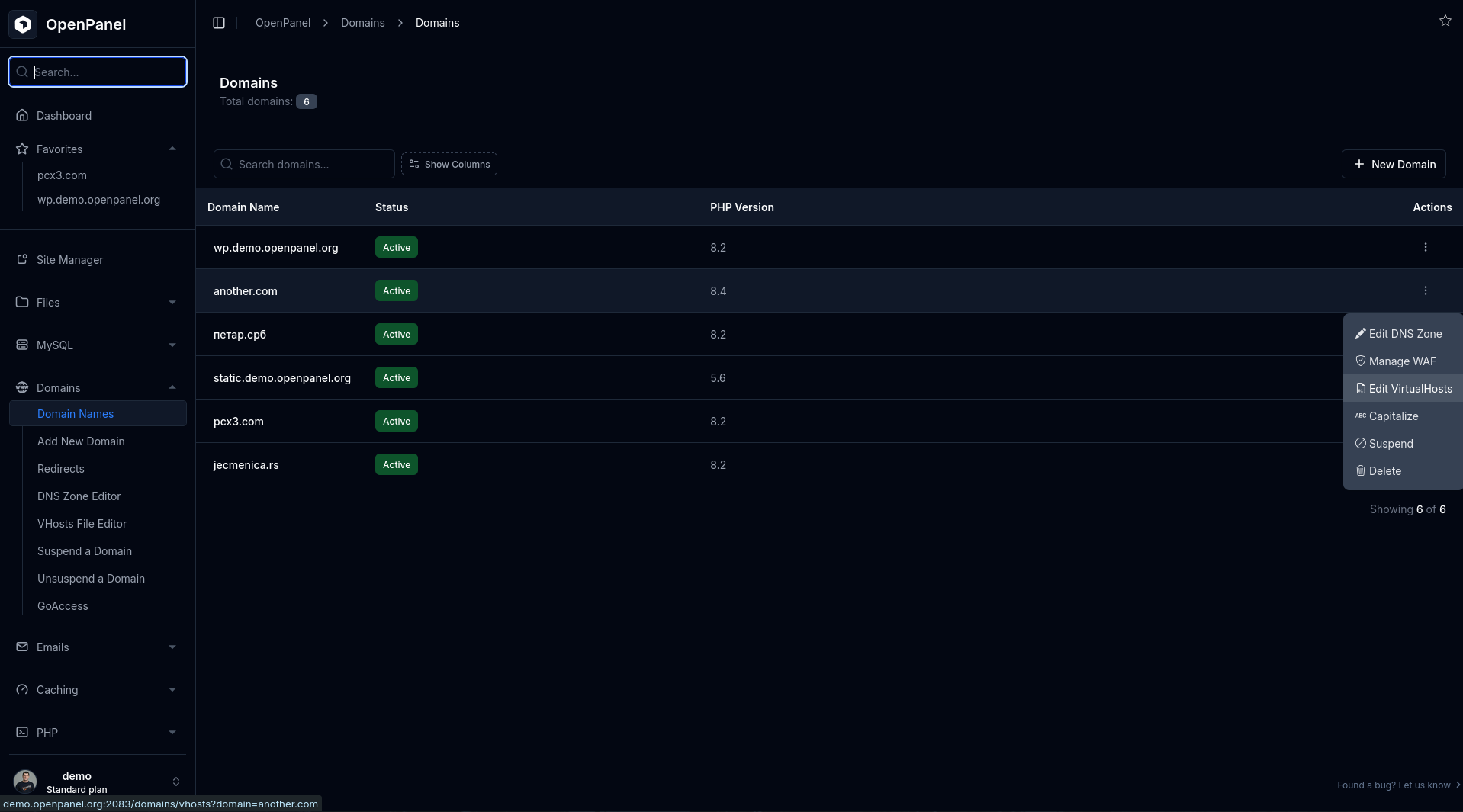Click the New Domain button
This screenshot has height=812, width=1463.
pyautogui.click(x=1394, y=164)
